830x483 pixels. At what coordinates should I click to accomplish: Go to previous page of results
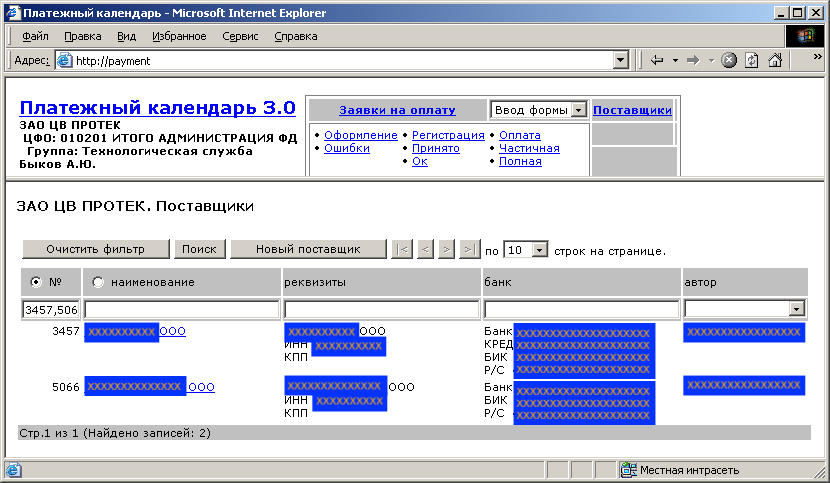[425, 249]
